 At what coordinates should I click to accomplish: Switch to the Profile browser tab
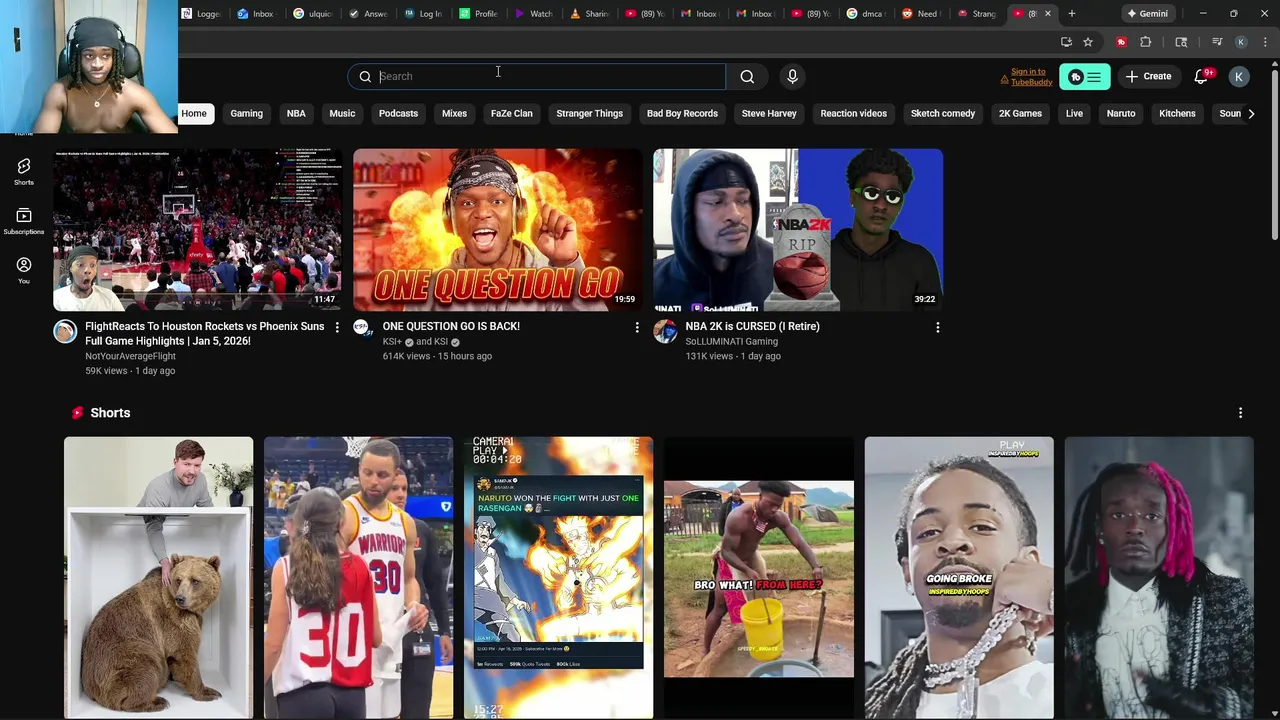pyautogui.click(x=479, y=14)
